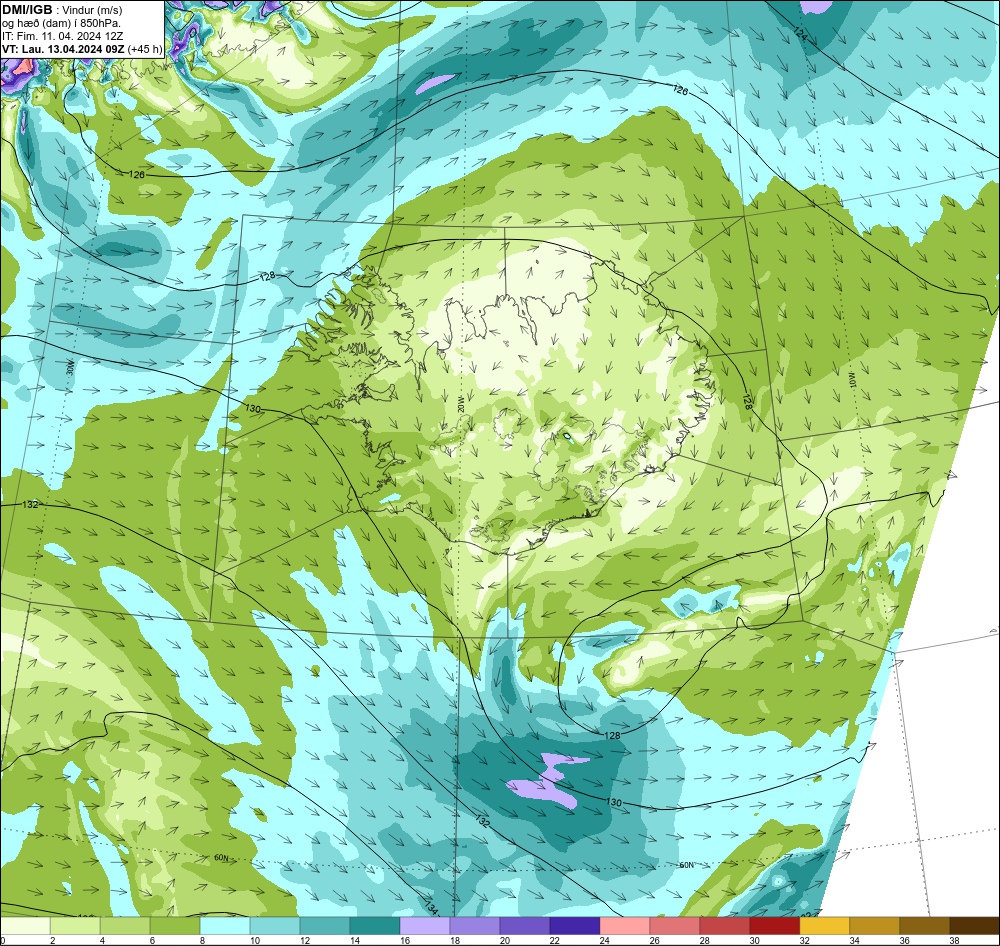The height and width of the screenshot is (946, 1000).
Task: Click the legend value '20'
Action: click(504, 940)
